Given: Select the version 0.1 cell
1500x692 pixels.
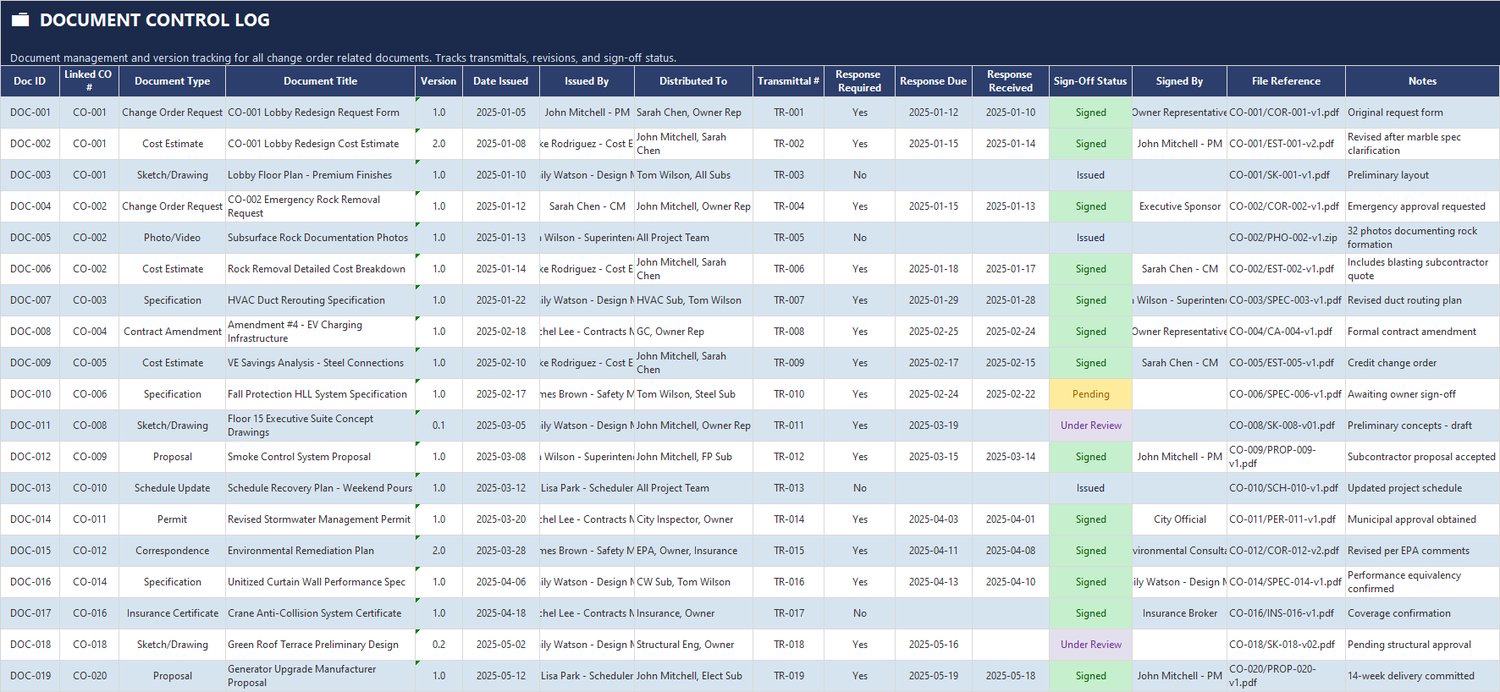Looking at the screenshot, I should [x=439, y=425].
